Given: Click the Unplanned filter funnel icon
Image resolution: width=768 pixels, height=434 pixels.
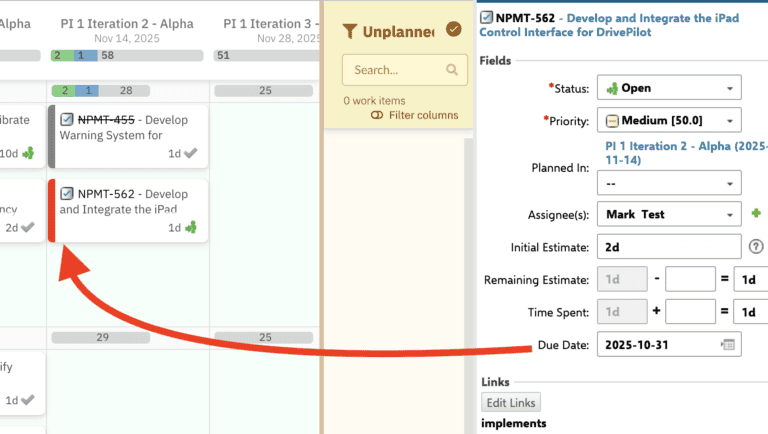Looking at the screenshot, I should coord(349,31).
